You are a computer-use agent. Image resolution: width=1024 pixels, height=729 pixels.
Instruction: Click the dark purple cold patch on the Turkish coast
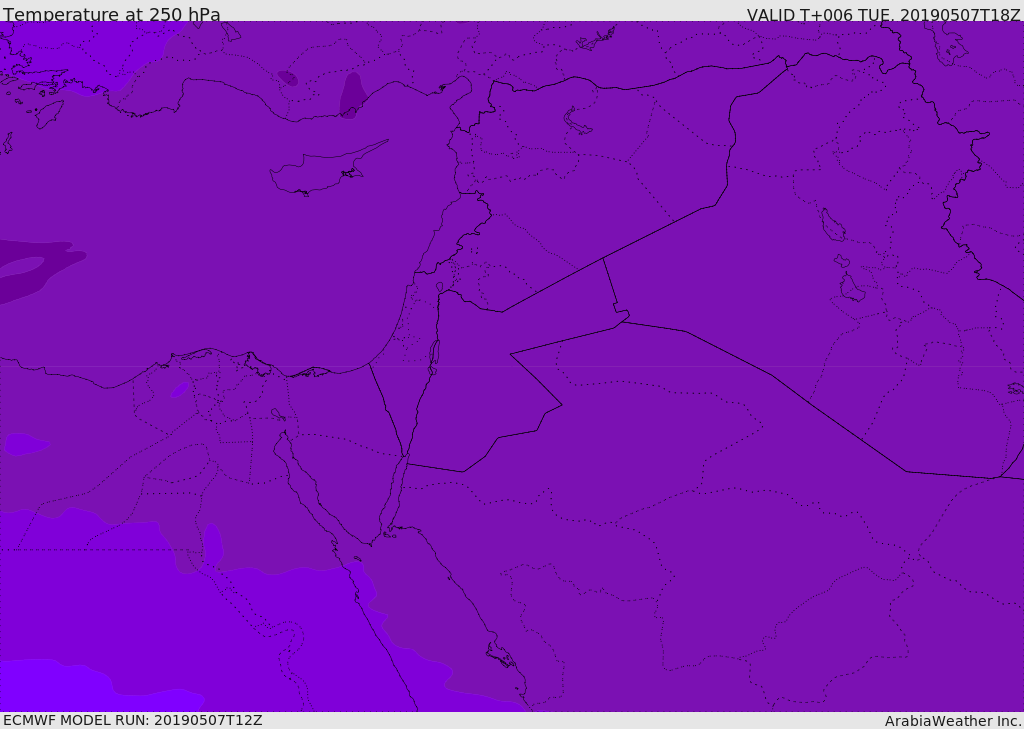tap(353, 96)
